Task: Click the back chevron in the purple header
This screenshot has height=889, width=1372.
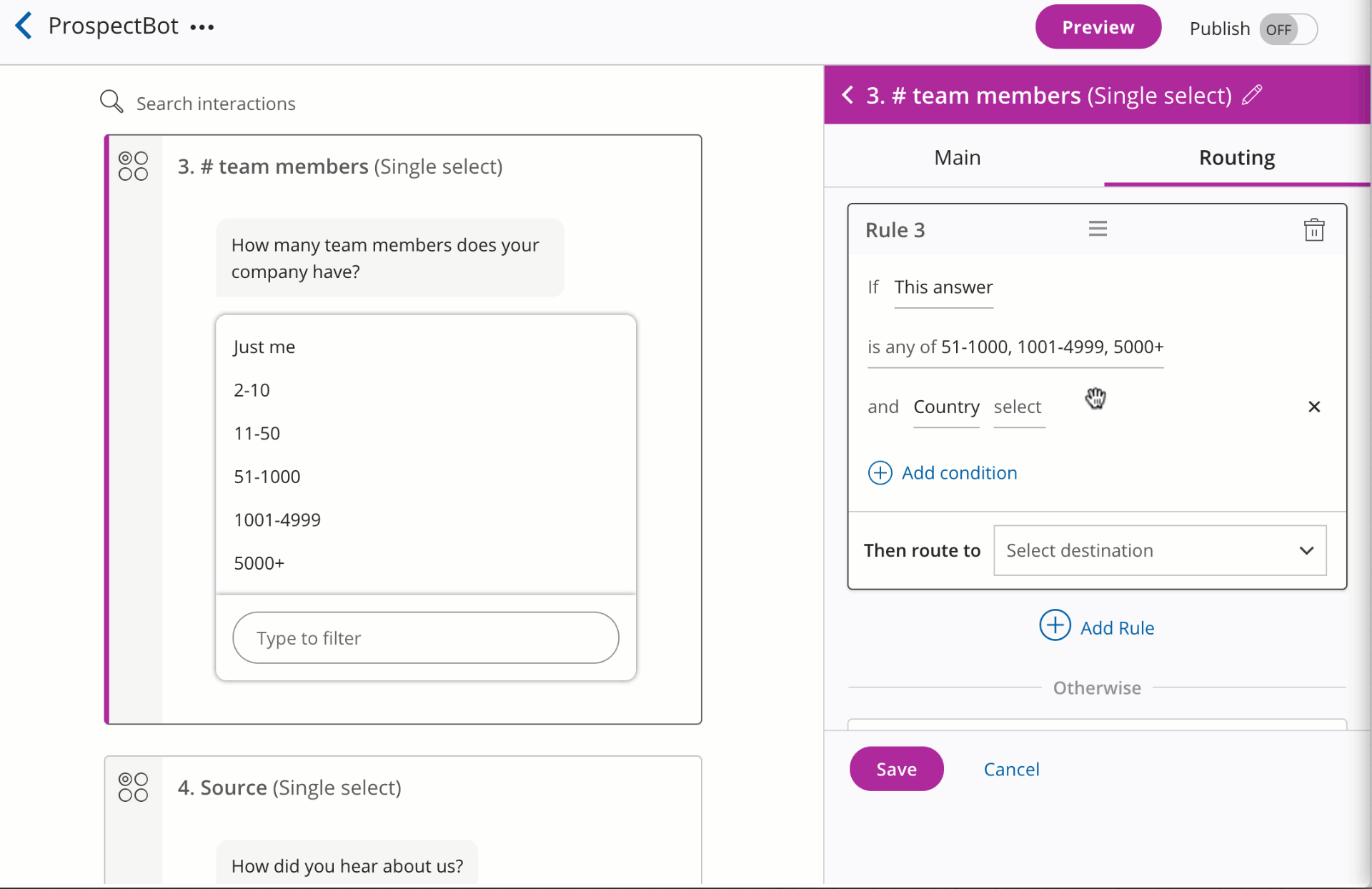Action: (847, 95)
